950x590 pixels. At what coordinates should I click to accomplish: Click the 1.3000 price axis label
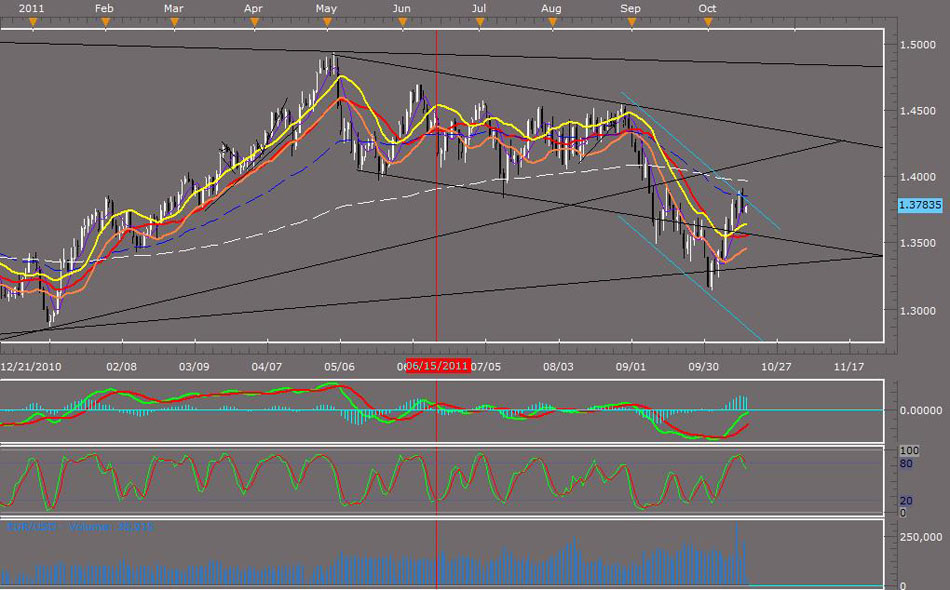pyautogui.click(x=918, y=310)
